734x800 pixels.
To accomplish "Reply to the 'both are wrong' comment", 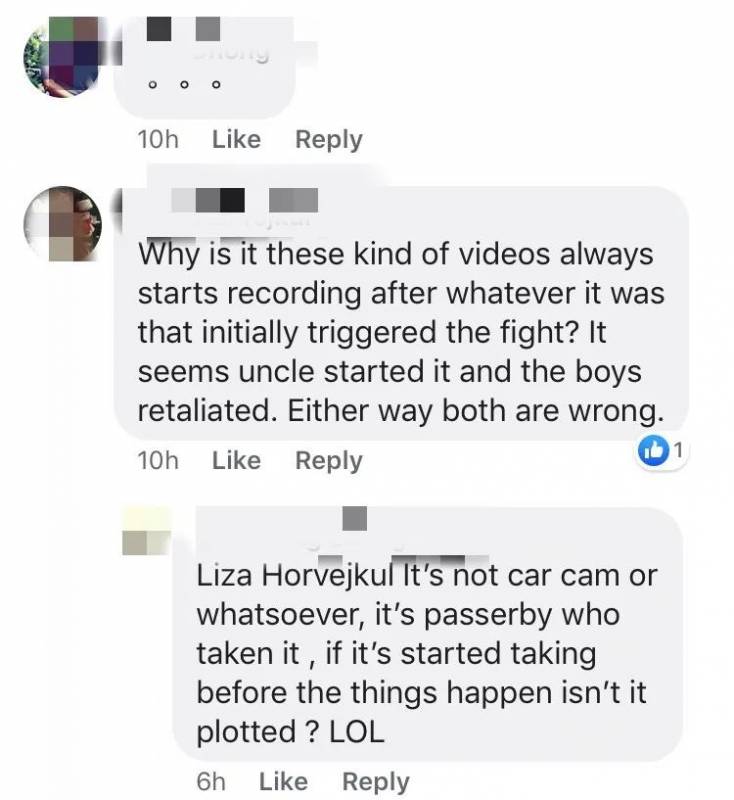I will (x=329, y=461).
